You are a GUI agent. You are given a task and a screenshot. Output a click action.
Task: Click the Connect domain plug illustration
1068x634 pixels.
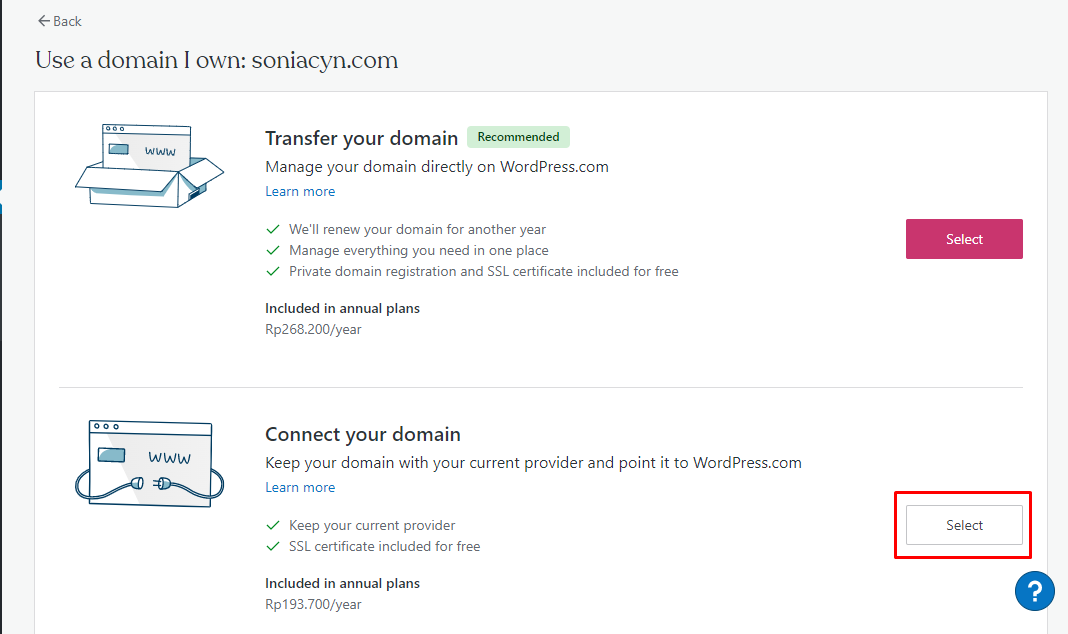(x=149, y=464)
